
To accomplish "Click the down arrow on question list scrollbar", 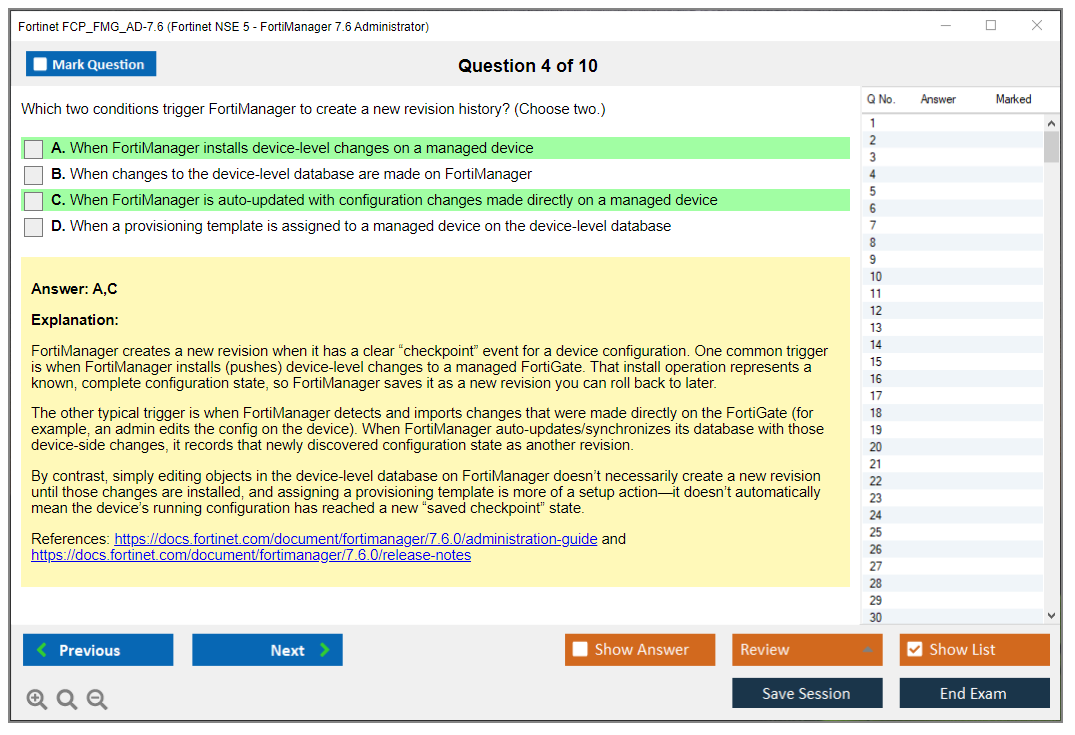I will tap(1052, 615).
